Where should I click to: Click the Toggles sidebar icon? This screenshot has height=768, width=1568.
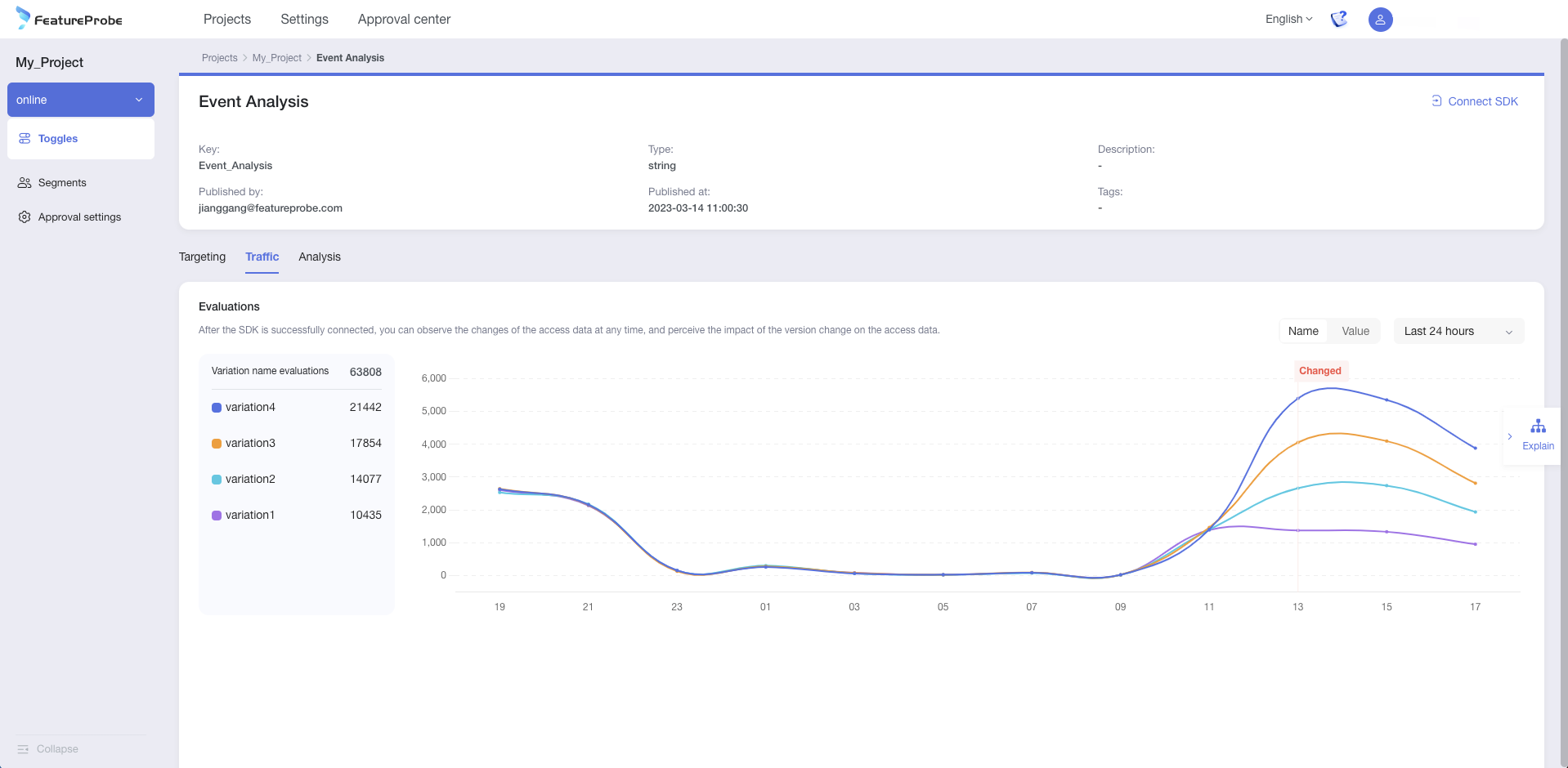25,139
